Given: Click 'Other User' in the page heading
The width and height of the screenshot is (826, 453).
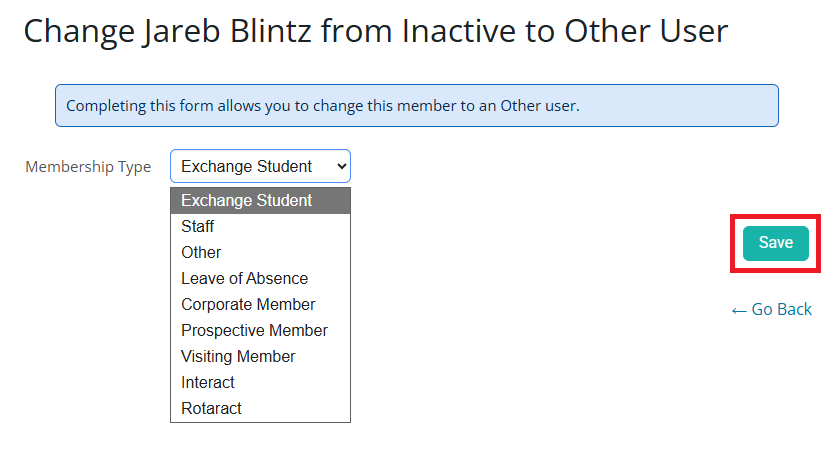Looking at the screenshot, I should (646, 31).
